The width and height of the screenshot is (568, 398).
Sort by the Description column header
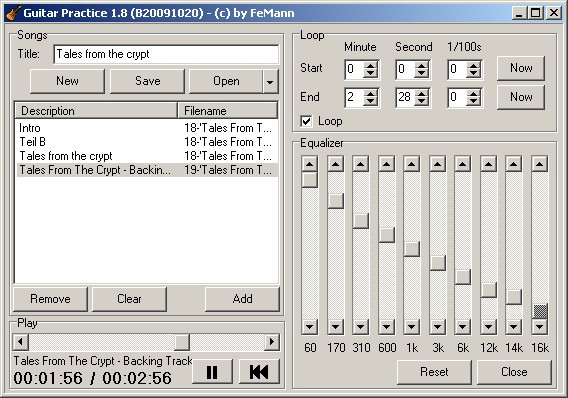point(96,111)
